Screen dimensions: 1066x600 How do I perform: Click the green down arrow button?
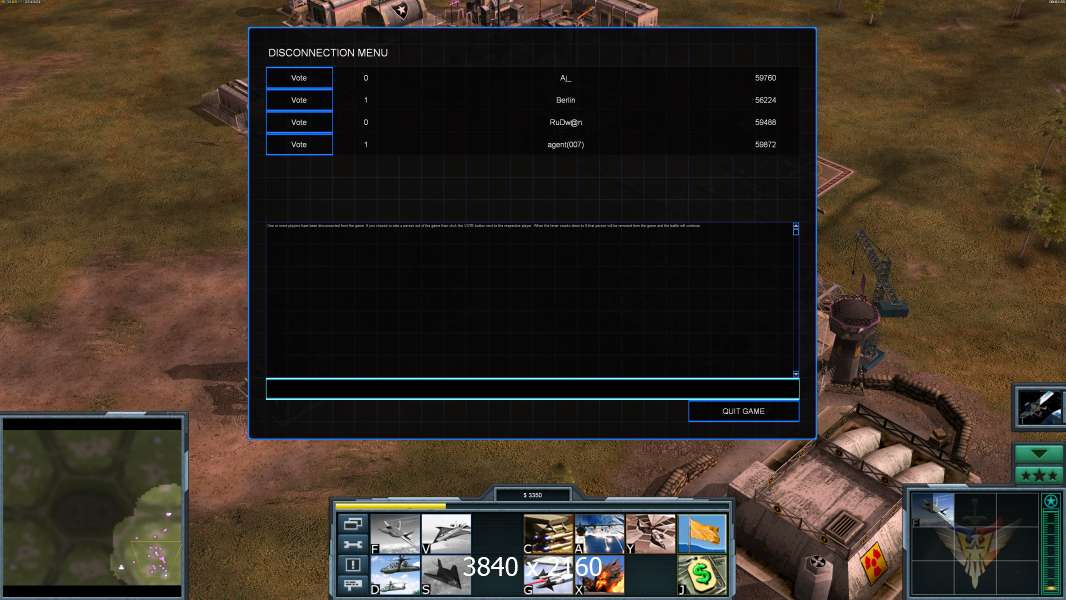1039,453
